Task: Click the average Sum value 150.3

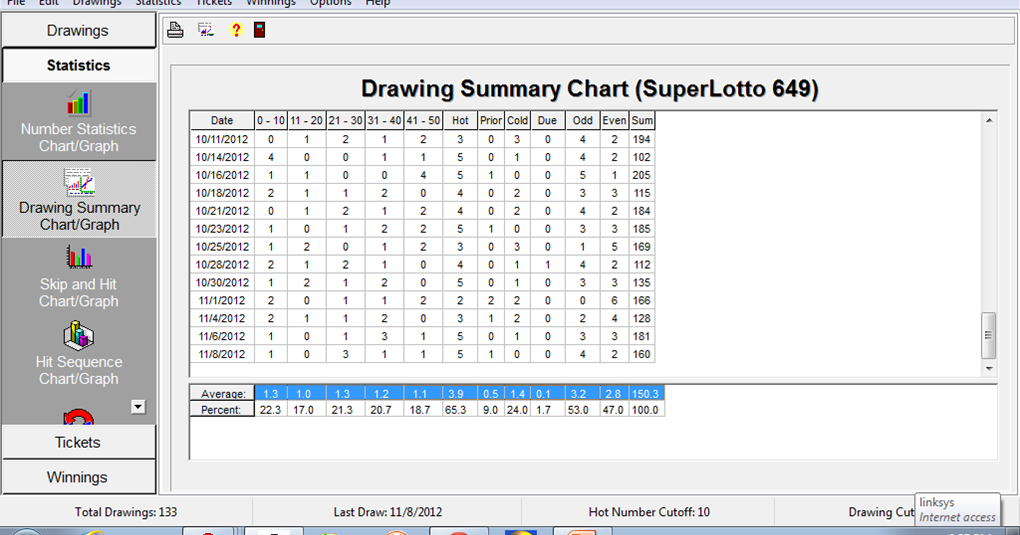Action: pos(646,394)
